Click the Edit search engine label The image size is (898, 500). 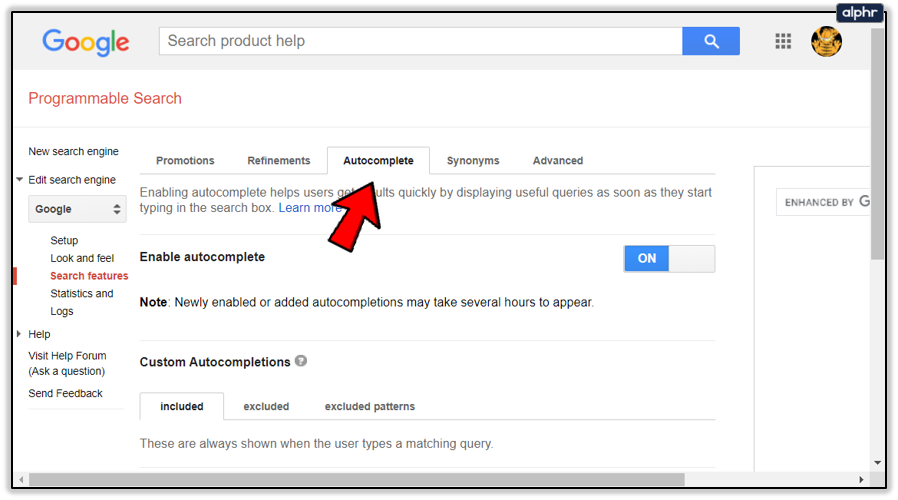pos(72,180)
